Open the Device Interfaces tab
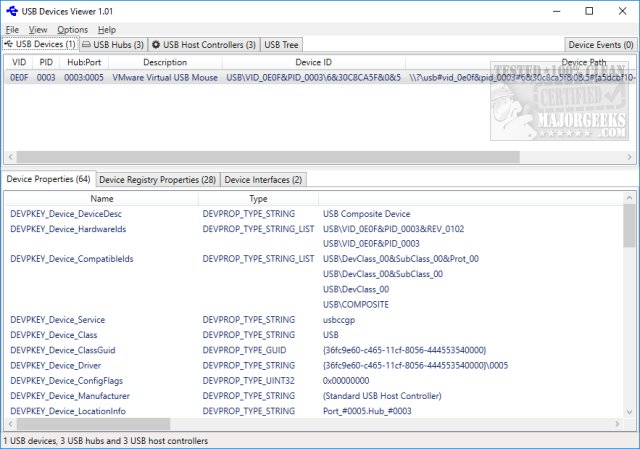The width and height of the screenshot is (640, 449). [x=263, y=179]
